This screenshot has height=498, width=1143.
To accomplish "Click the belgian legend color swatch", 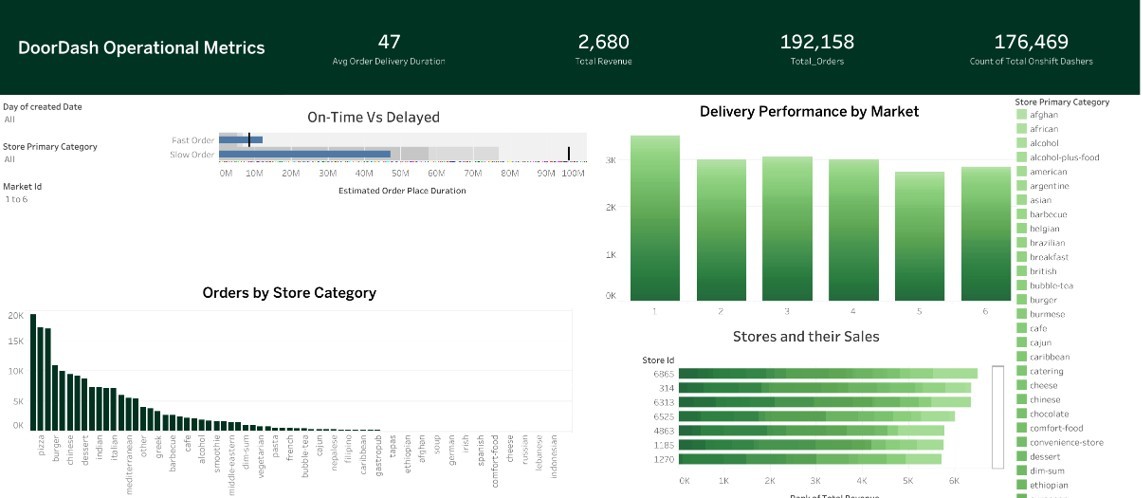I will pyautogui.click(x=1021, y=229).
